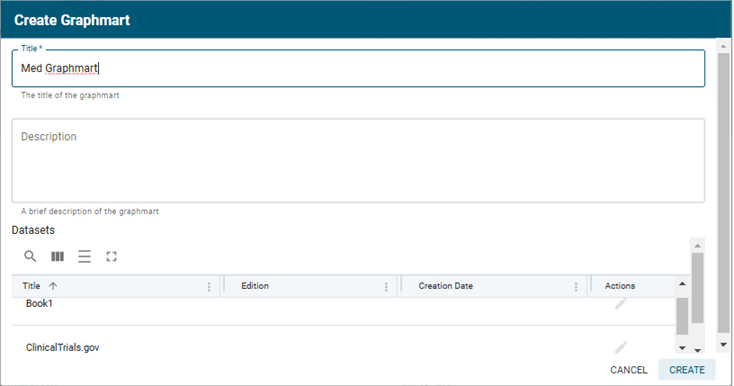Image resolution: width=734 pixels, height=386 pixels.
Task: Toggle sort arrow on Title column
Action: point(53,286)
